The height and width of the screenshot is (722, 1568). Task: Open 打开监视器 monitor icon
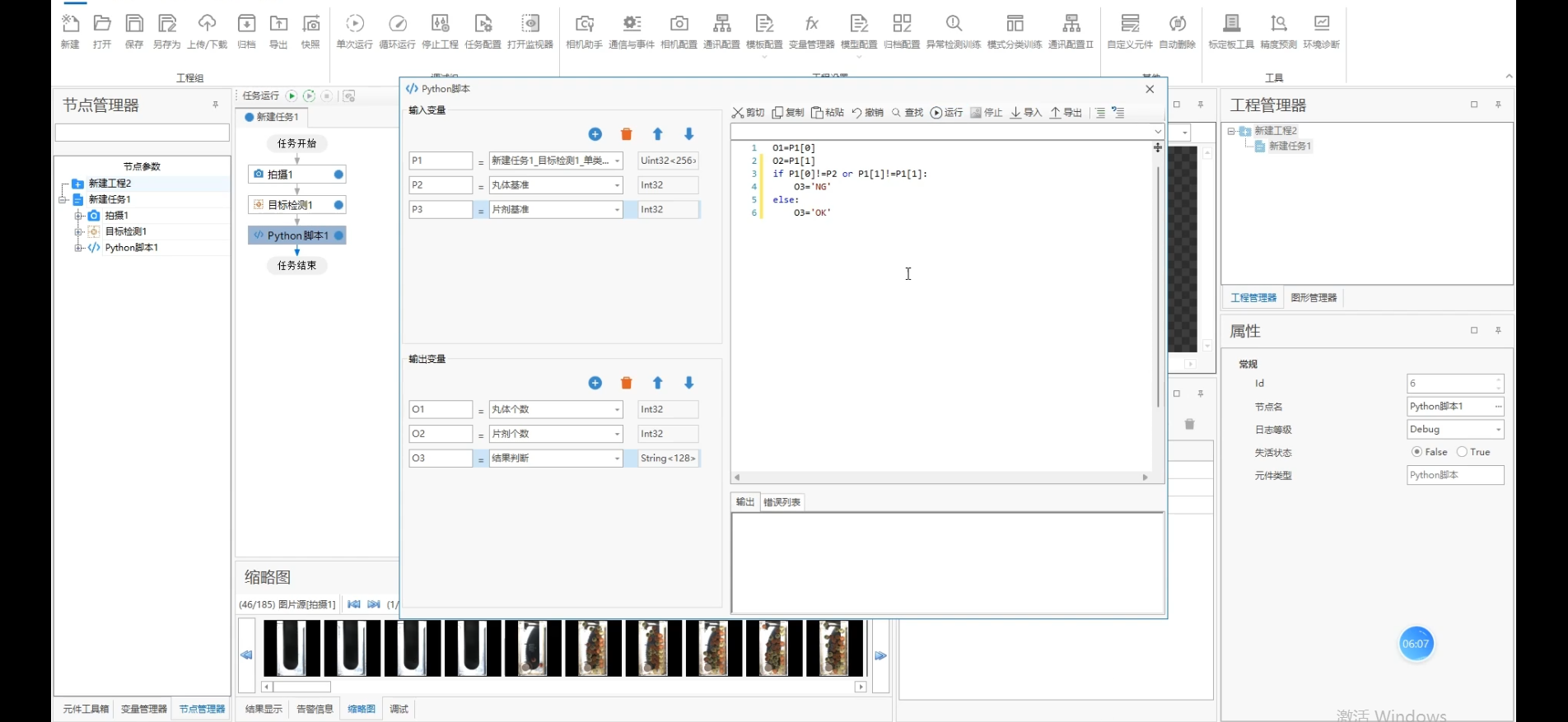click(x=530, y=31)
